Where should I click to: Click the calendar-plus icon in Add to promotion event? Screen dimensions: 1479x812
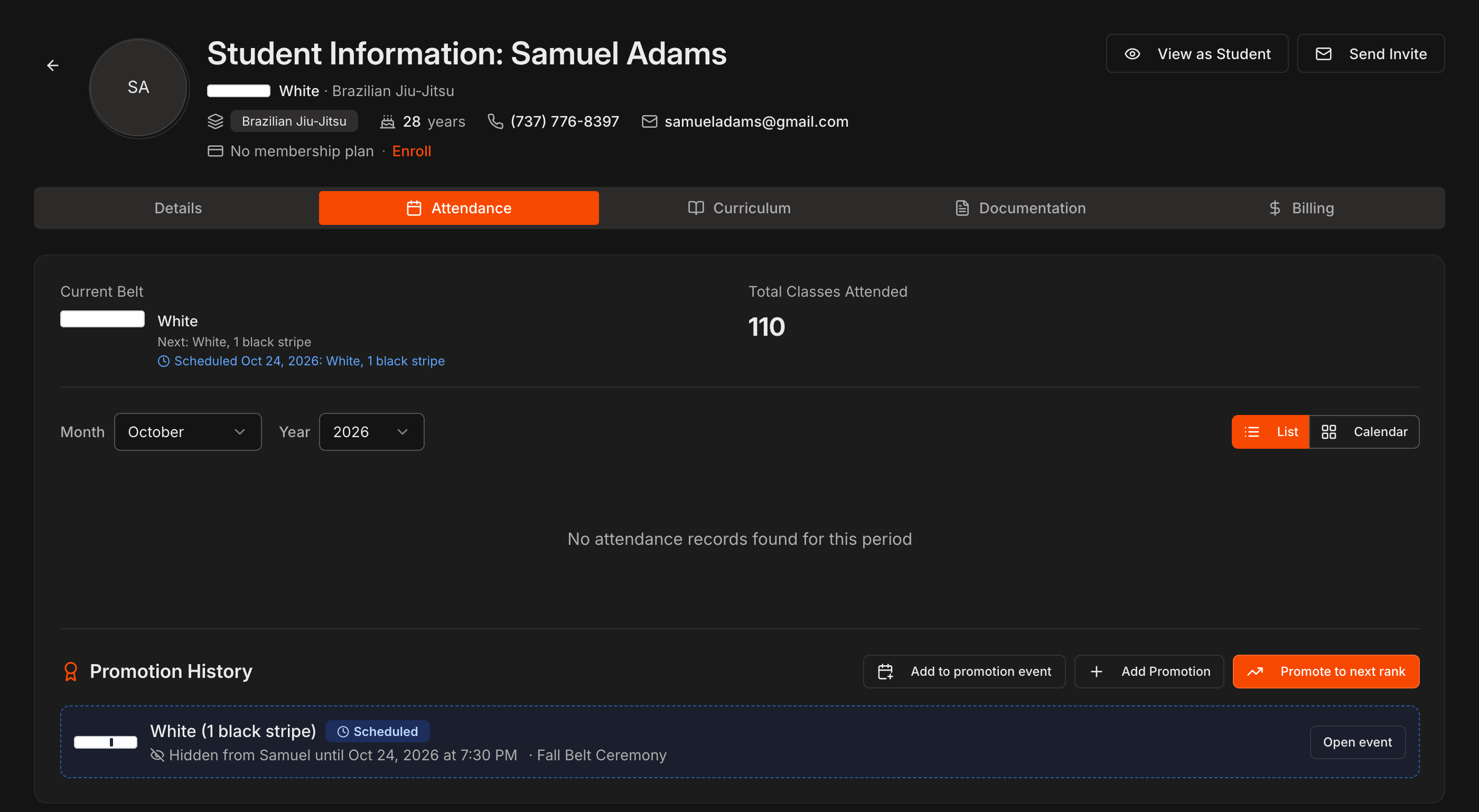point(885,672)
